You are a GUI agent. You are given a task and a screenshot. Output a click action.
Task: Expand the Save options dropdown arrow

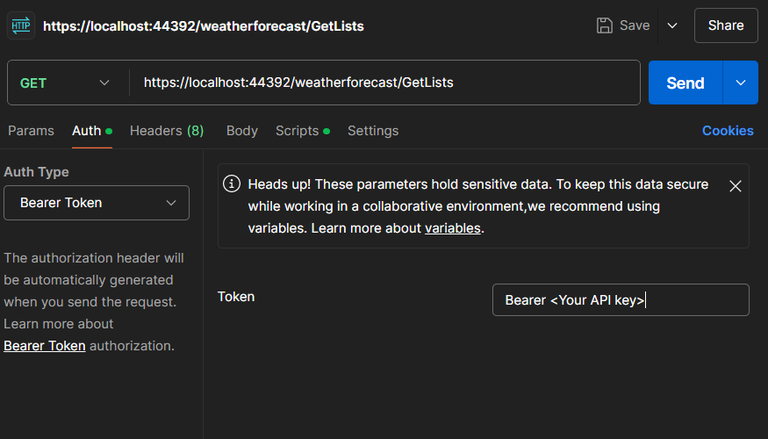(672, 25)
